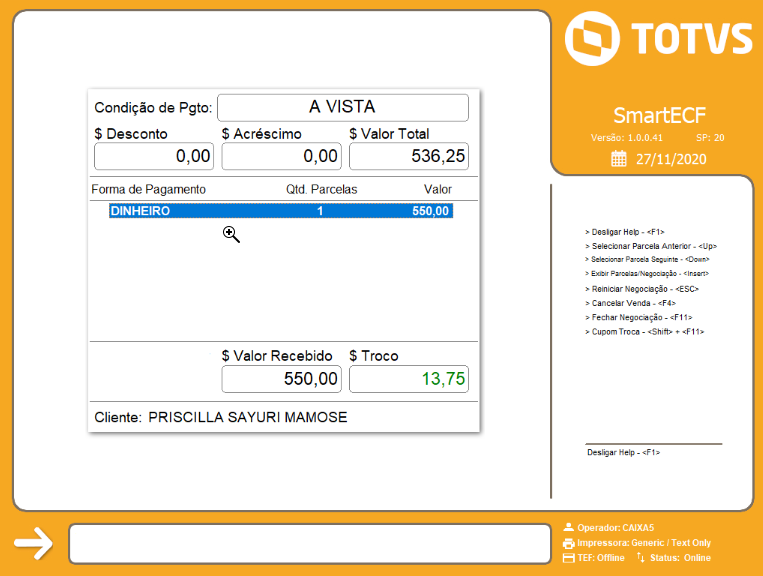Click Reiniciar Negociação ESC help item

tap(642, 289)
